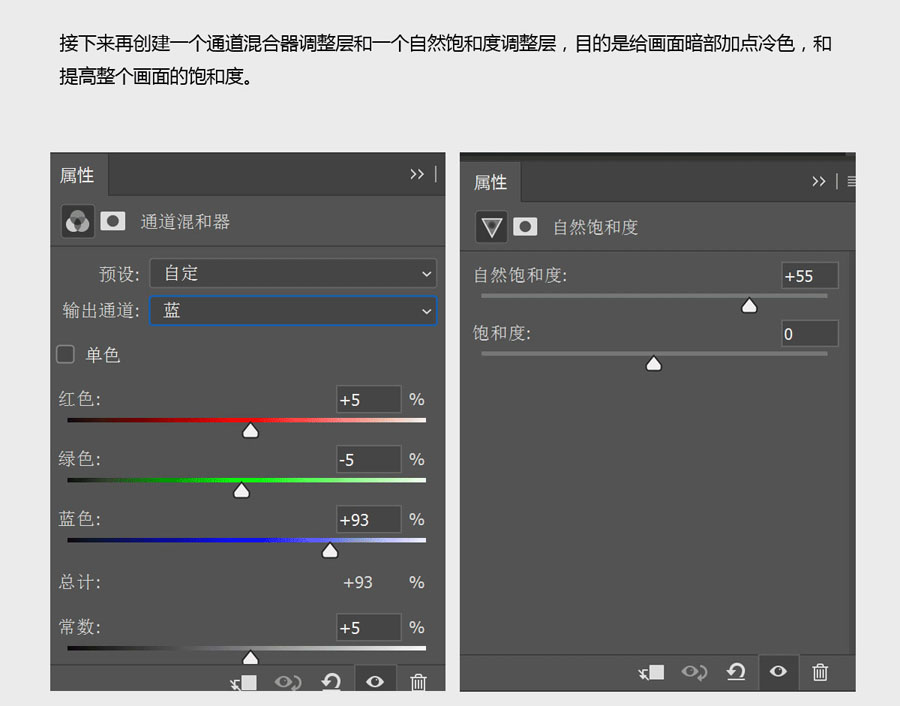The width and height of the screenshot is (900, 706).
Task: Enable the 单色 monochrome checkbox
Action: point(66,354)
